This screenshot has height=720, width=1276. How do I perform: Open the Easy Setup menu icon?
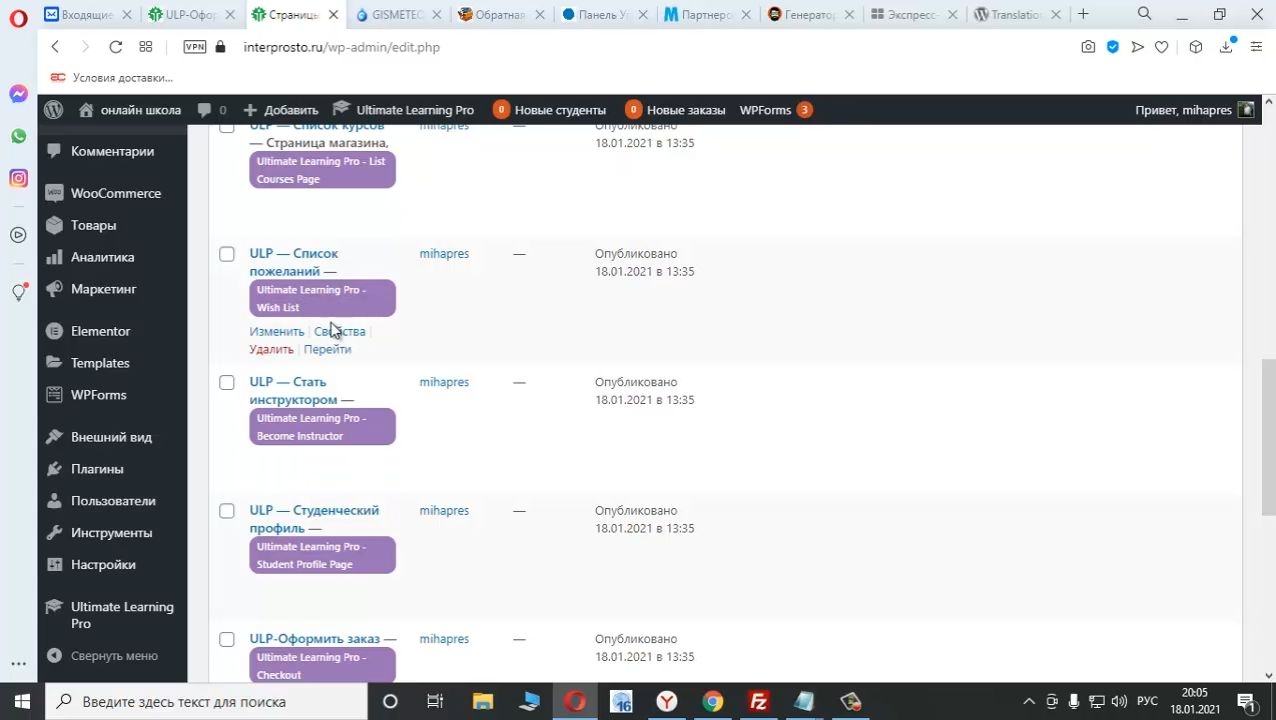pyautogui.click(x=1256, y=47)
